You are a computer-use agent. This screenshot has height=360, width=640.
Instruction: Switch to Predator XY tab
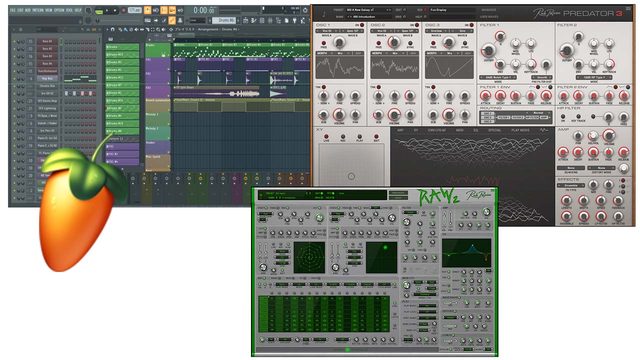click(416, 130)
